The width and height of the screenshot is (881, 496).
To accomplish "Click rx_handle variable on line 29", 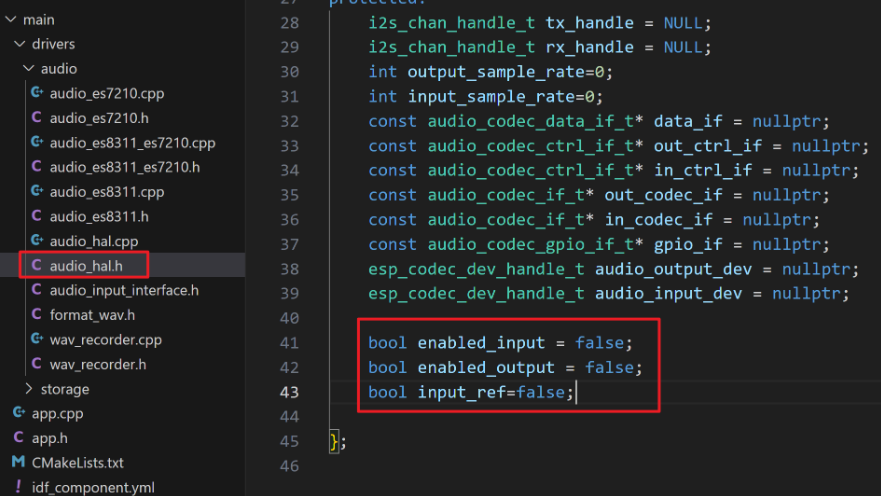I will tap(589, 47).
